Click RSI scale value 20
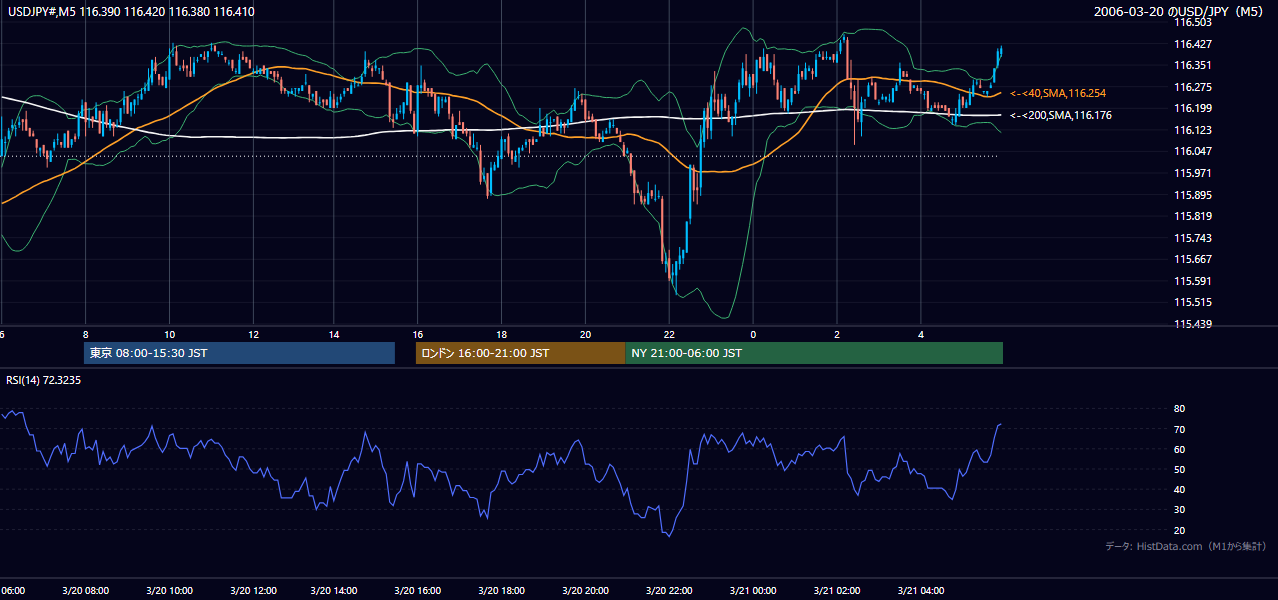This screenshot has width=1278, height=600. 1179,530
